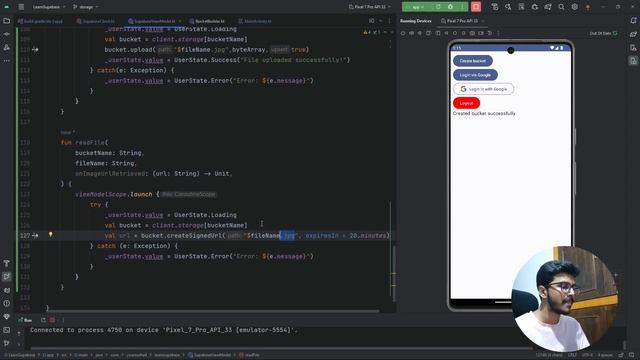640x360 pixels.
Task: Open Search Everywhere magnifier icon
Action: 561,7
